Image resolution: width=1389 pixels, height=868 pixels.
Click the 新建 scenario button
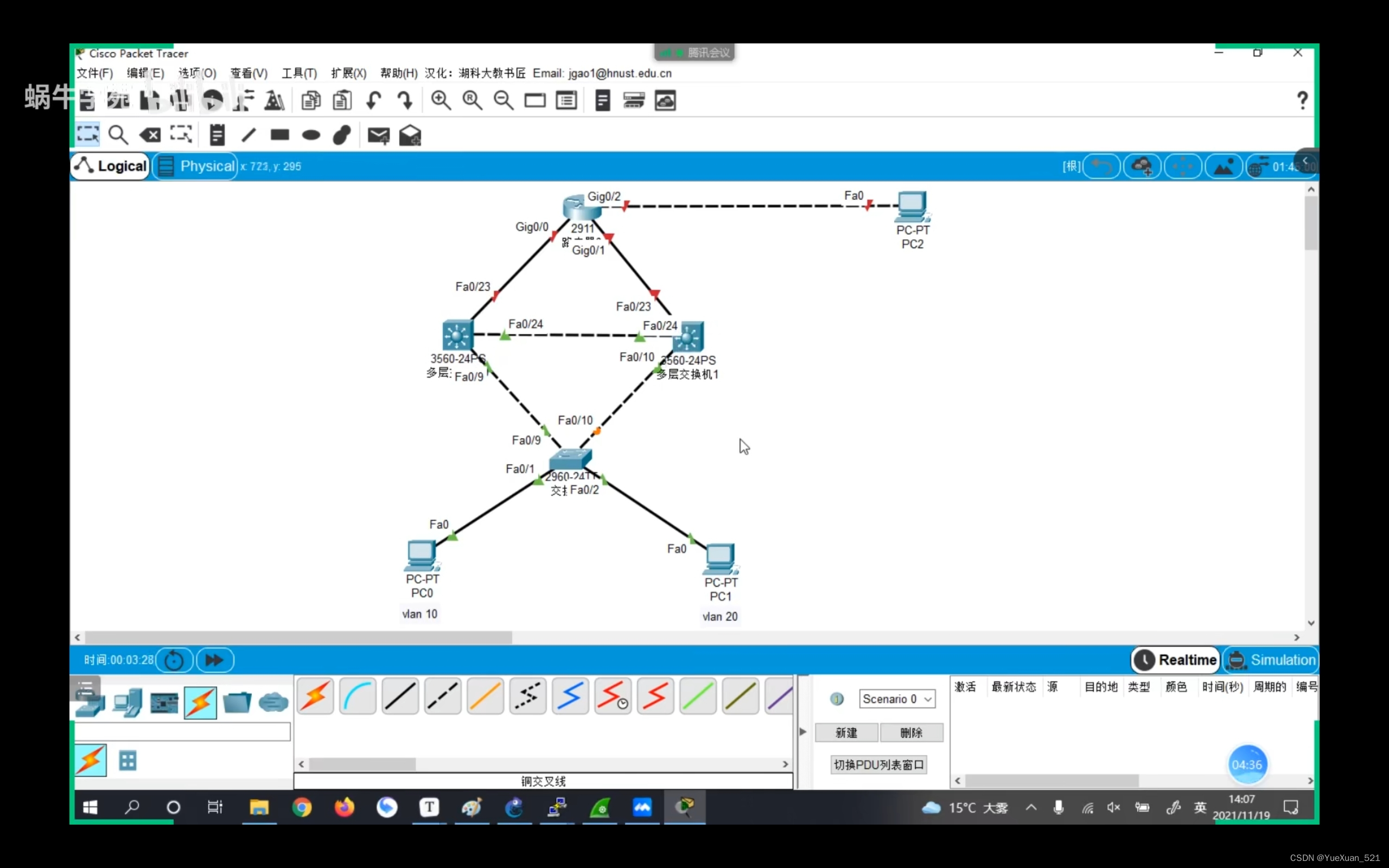pyautogui.click(x=846, y=733)
